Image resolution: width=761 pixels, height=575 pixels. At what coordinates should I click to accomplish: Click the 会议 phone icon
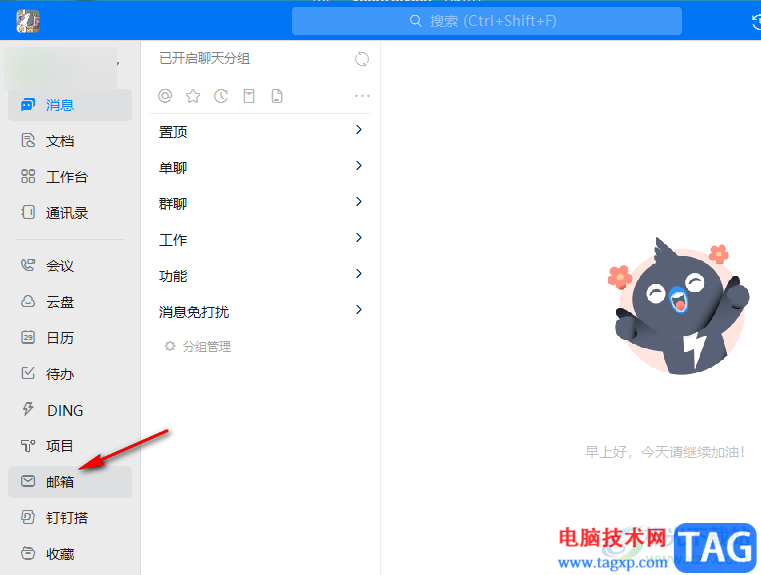(x=28, y=265)
